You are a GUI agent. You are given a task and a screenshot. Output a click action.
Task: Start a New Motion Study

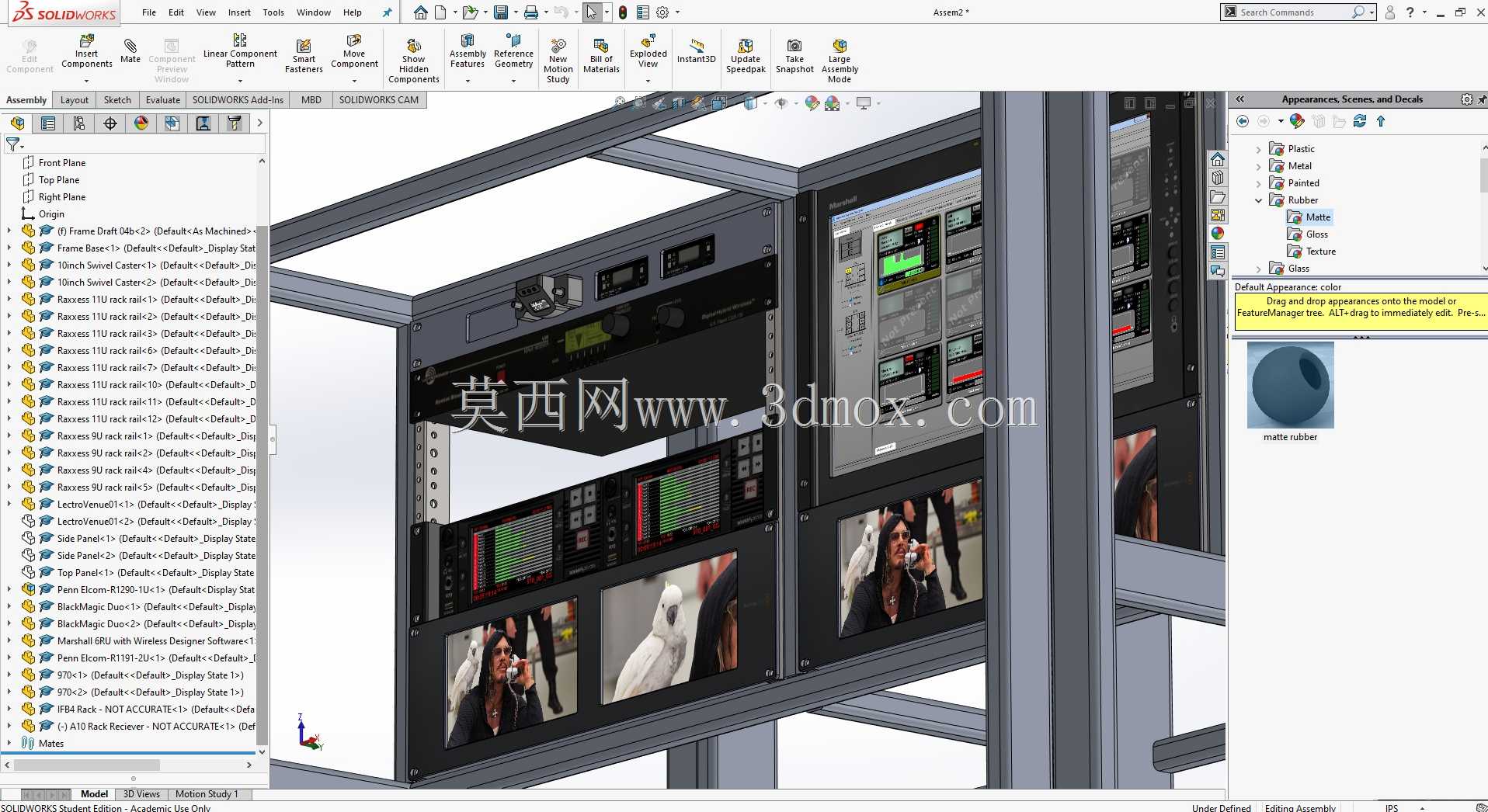tap(558, 61)
